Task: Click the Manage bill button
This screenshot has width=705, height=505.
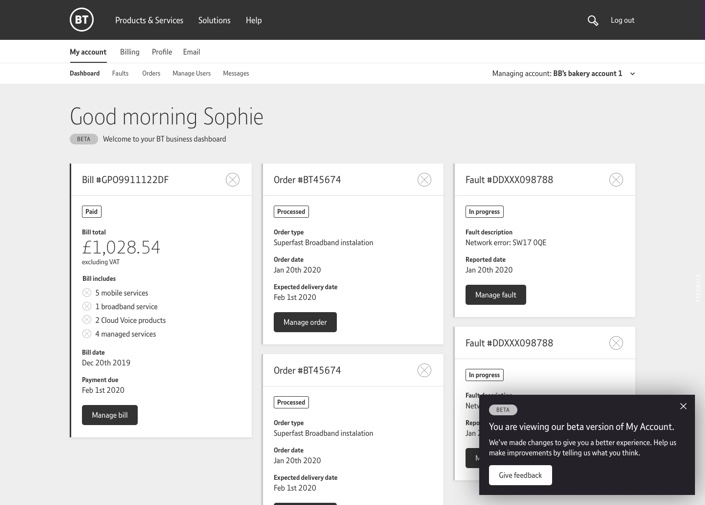Action: tap(110, 415)
